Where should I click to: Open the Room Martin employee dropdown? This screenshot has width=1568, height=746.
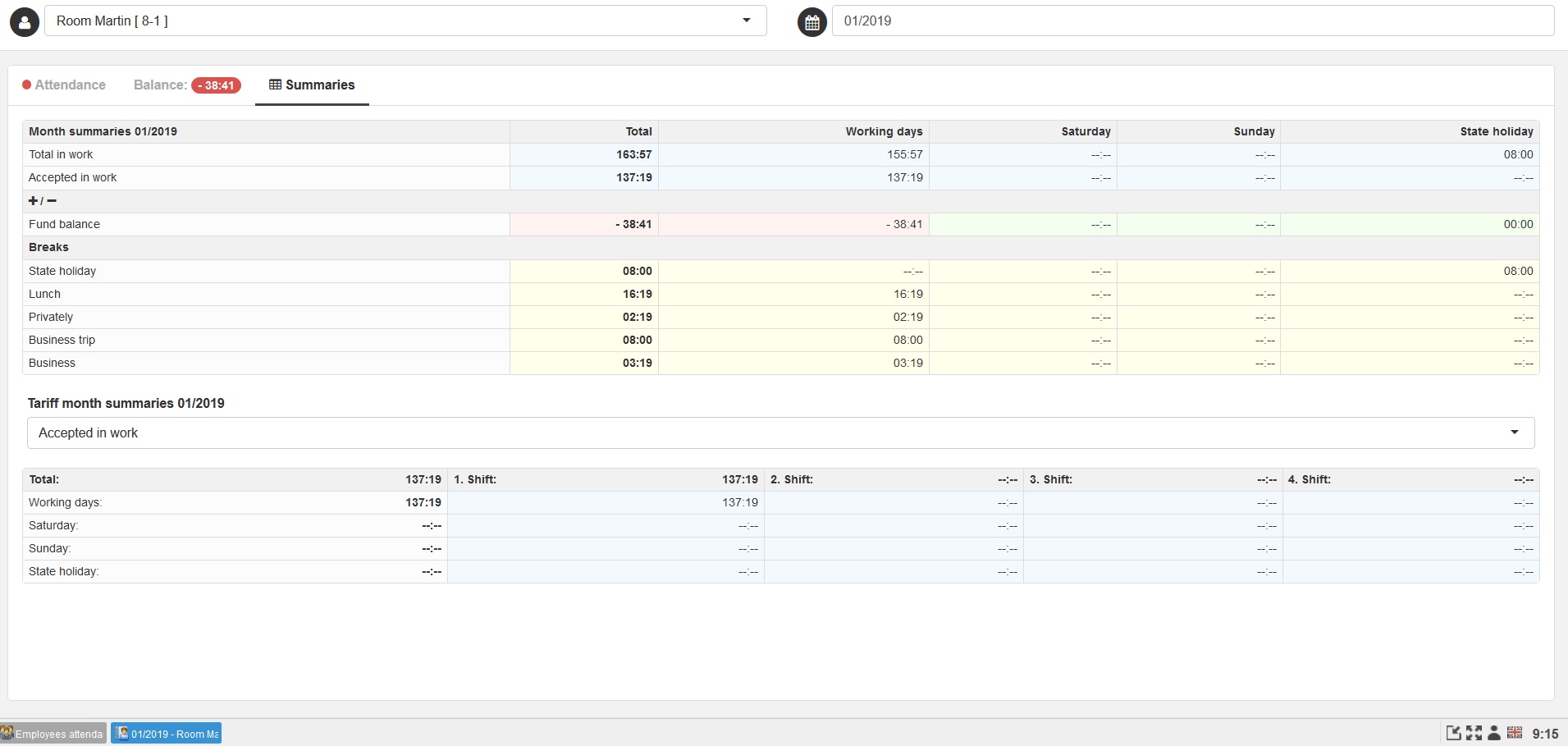pos(405,21)
